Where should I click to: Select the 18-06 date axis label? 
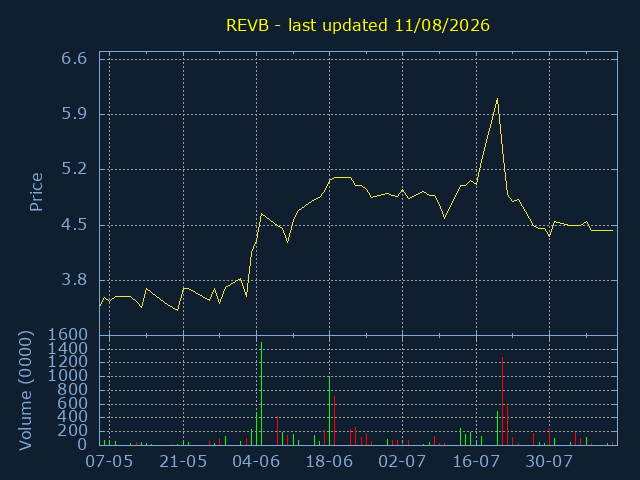pos(329,462)
